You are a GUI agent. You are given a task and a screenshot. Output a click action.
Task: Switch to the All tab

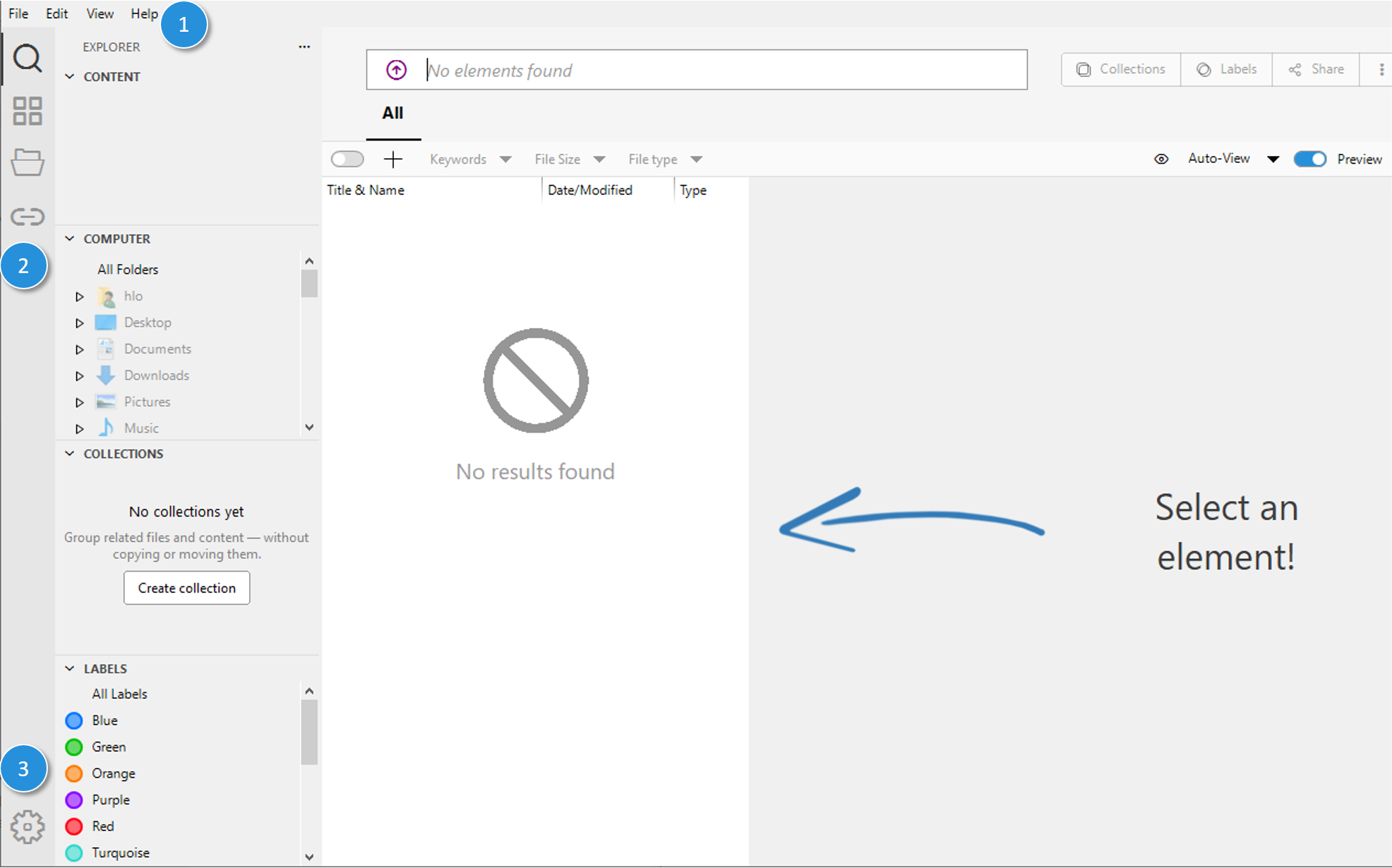click(392, 113)
